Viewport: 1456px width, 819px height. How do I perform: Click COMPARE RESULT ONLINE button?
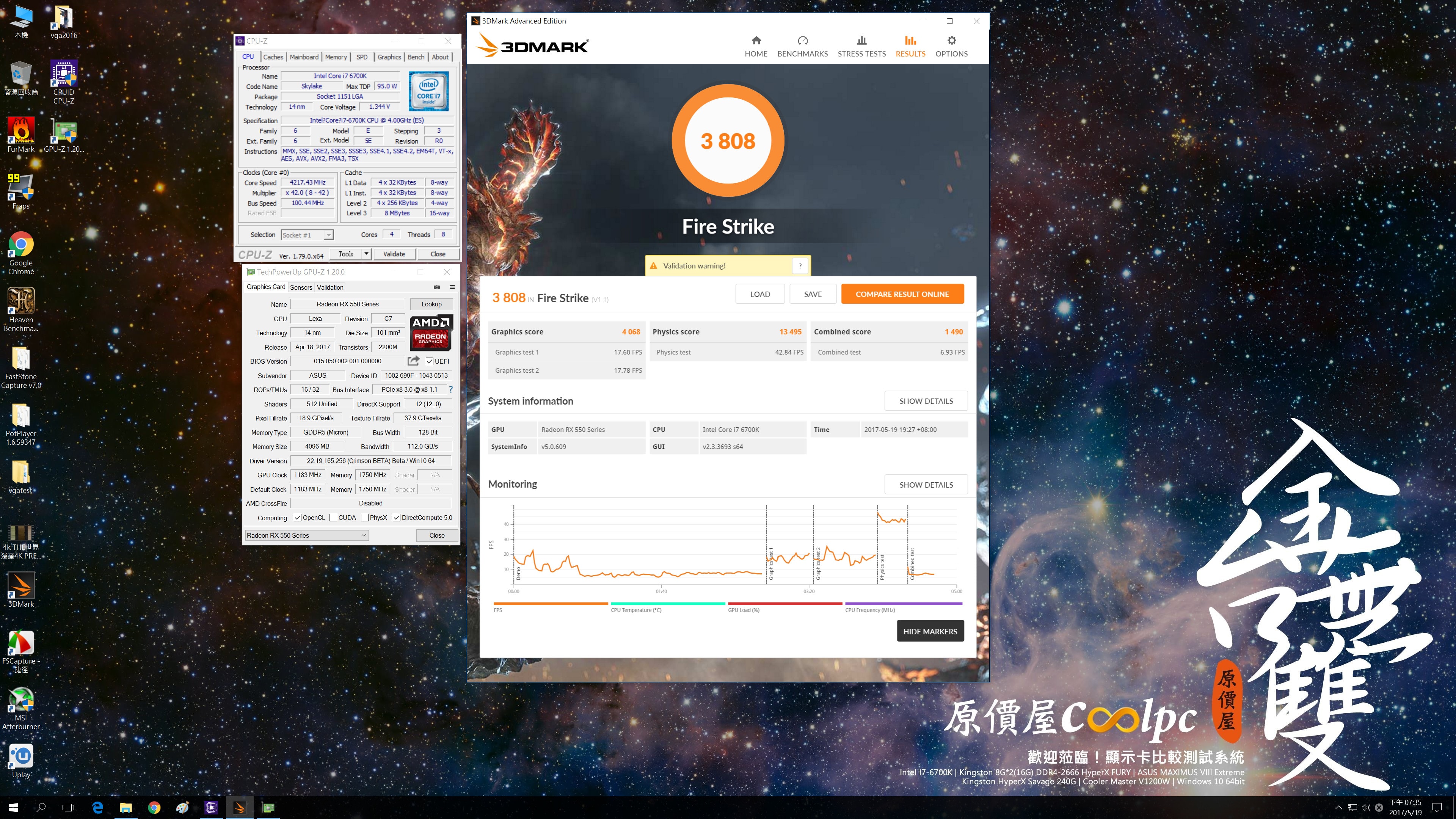pyautogui.click(x=902, y=294)
